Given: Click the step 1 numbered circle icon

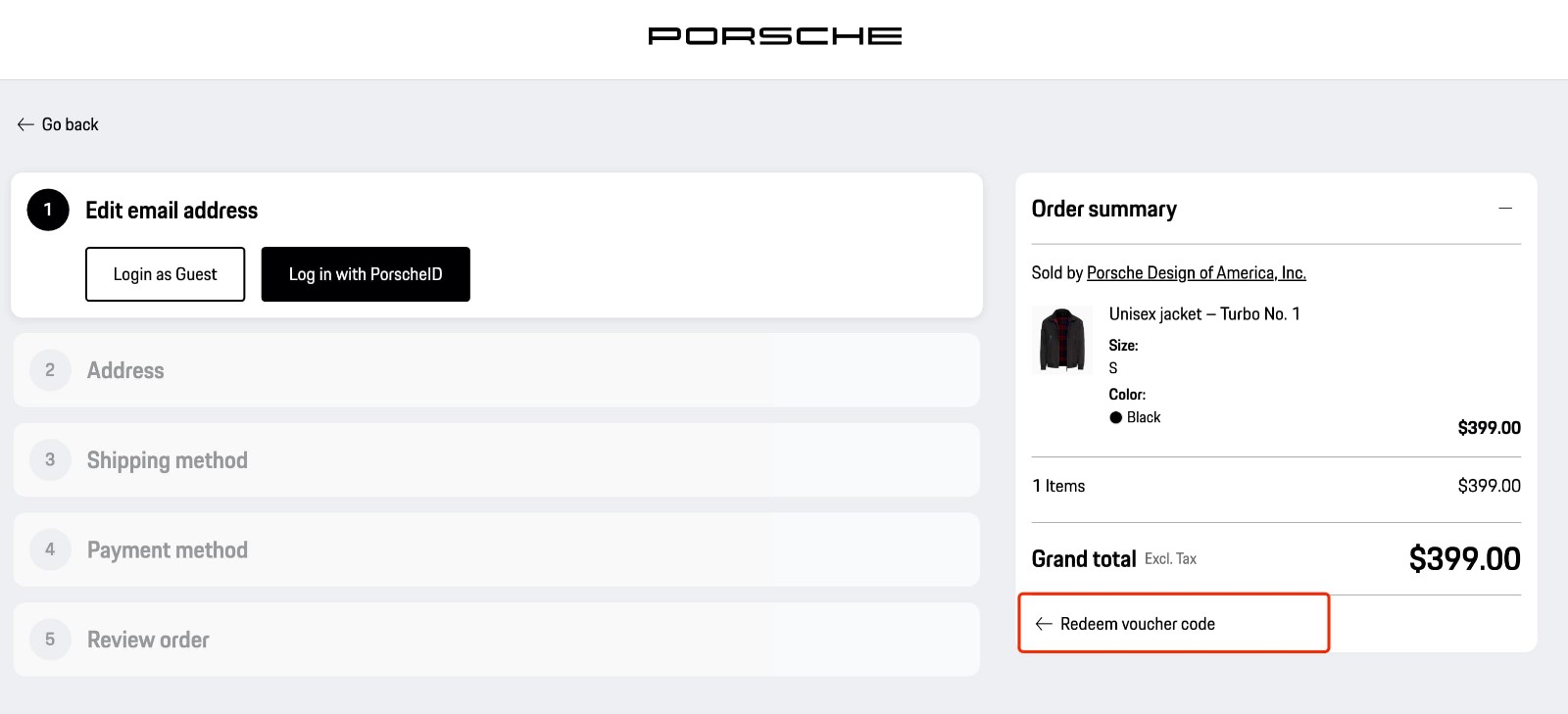Looking at the screenshot, I should [x=47, y=210].
